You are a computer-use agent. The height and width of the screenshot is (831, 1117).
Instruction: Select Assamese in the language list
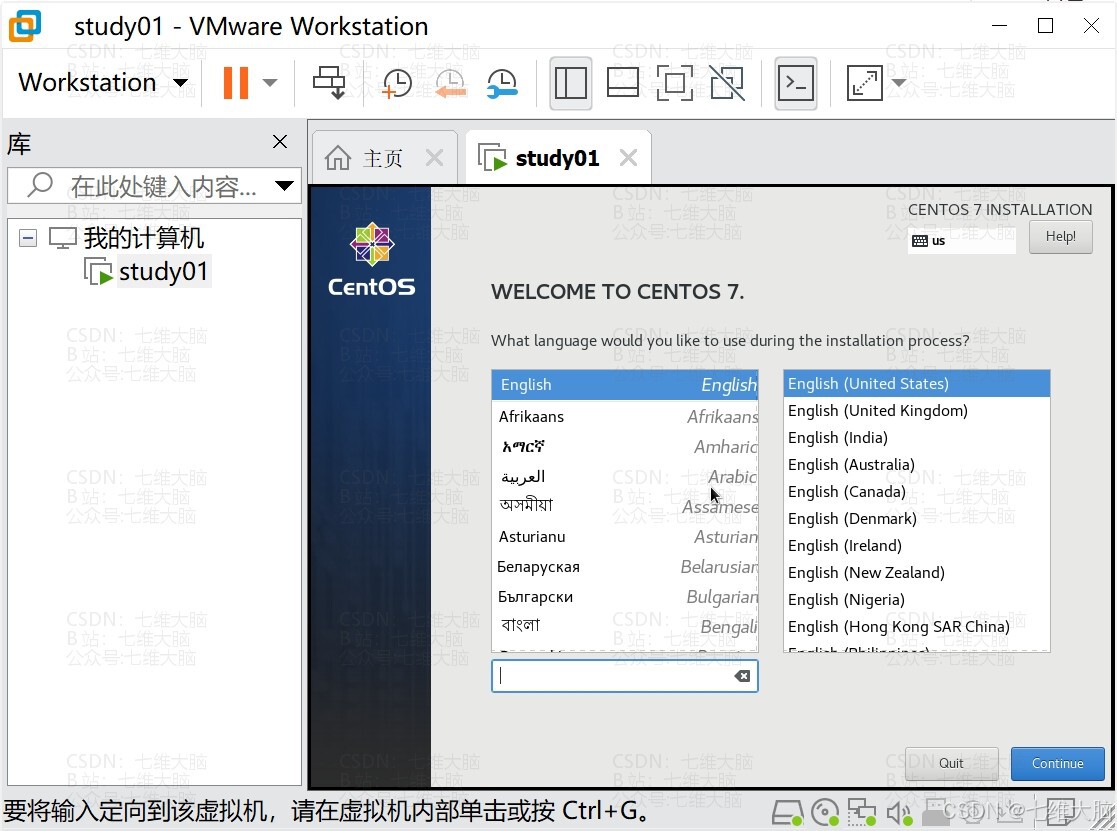(625, 506)
